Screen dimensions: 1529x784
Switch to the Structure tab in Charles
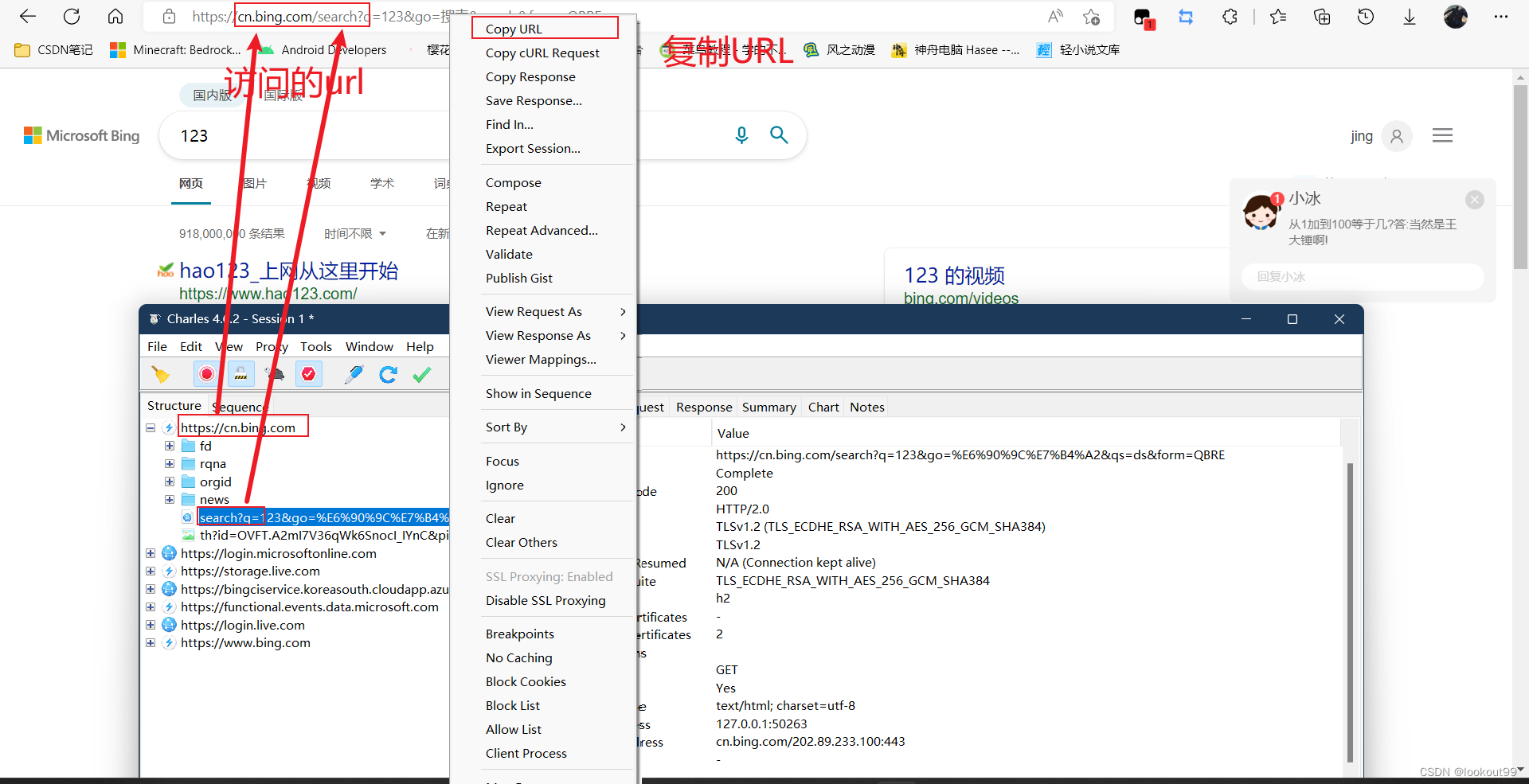click(174, 405)
